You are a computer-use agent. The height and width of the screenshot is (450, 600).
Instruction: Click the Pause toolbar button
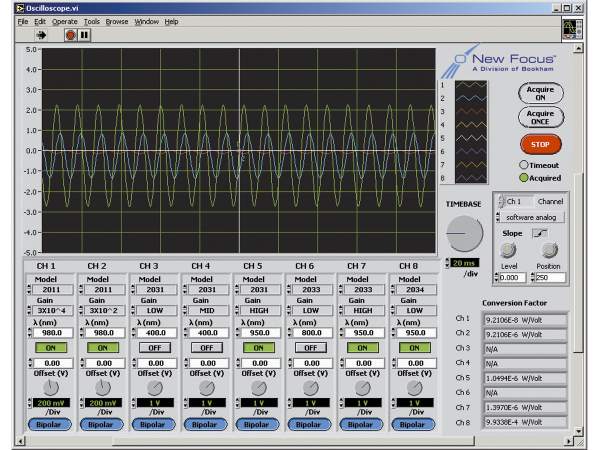[84, 33]
